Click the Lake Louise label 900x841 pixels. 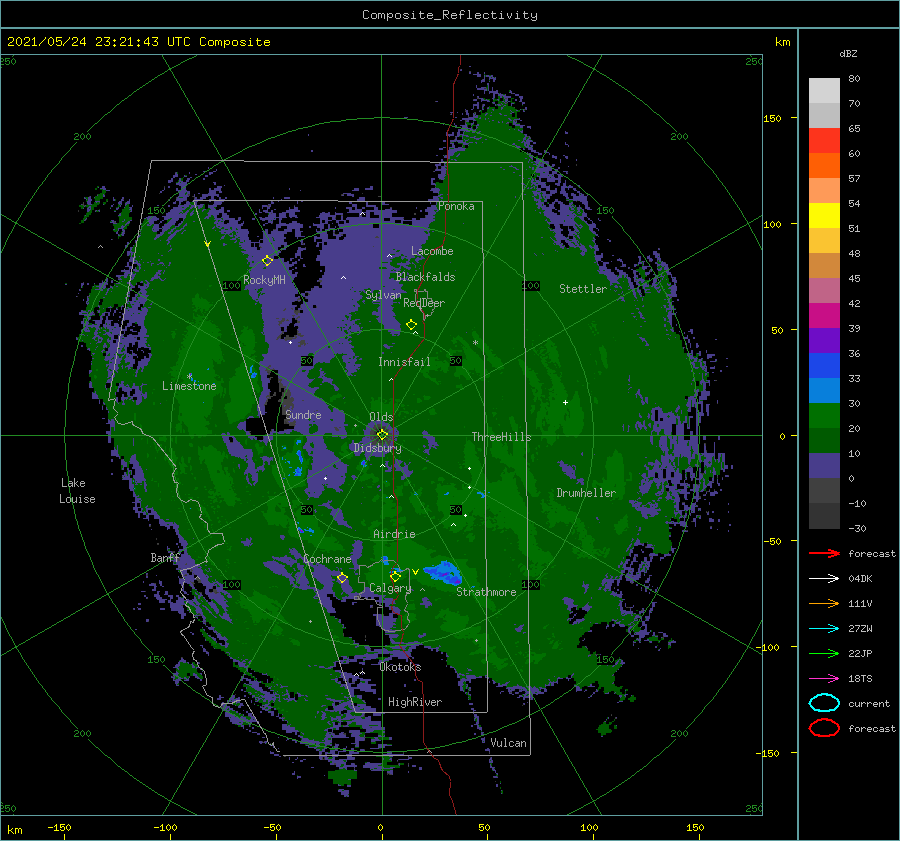77,491
